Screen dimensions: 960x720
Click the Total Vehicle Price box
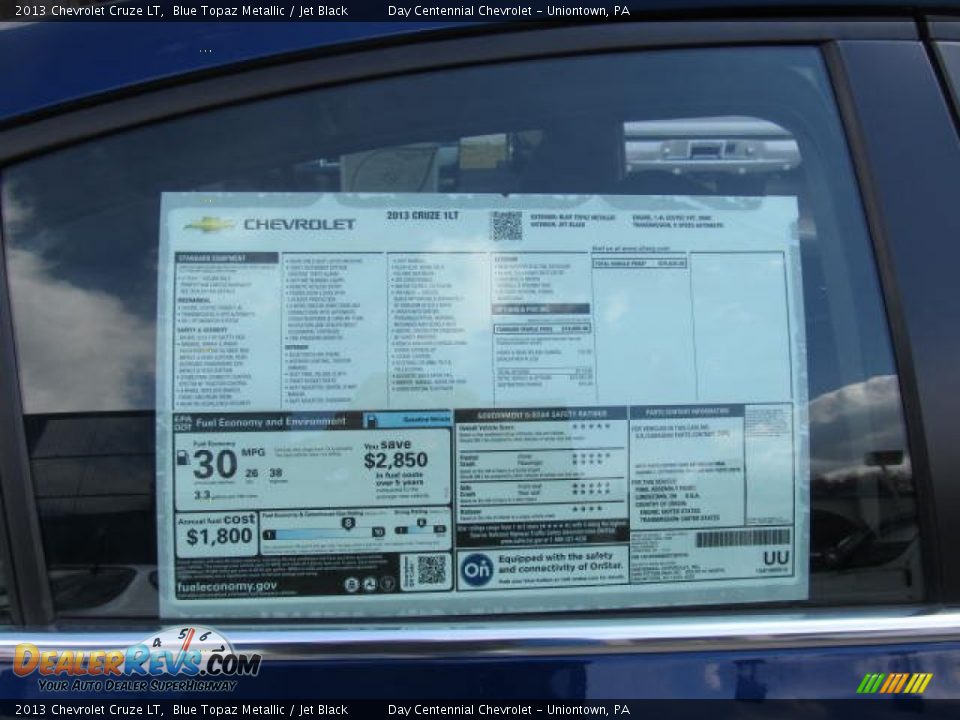tap(640, 263)
